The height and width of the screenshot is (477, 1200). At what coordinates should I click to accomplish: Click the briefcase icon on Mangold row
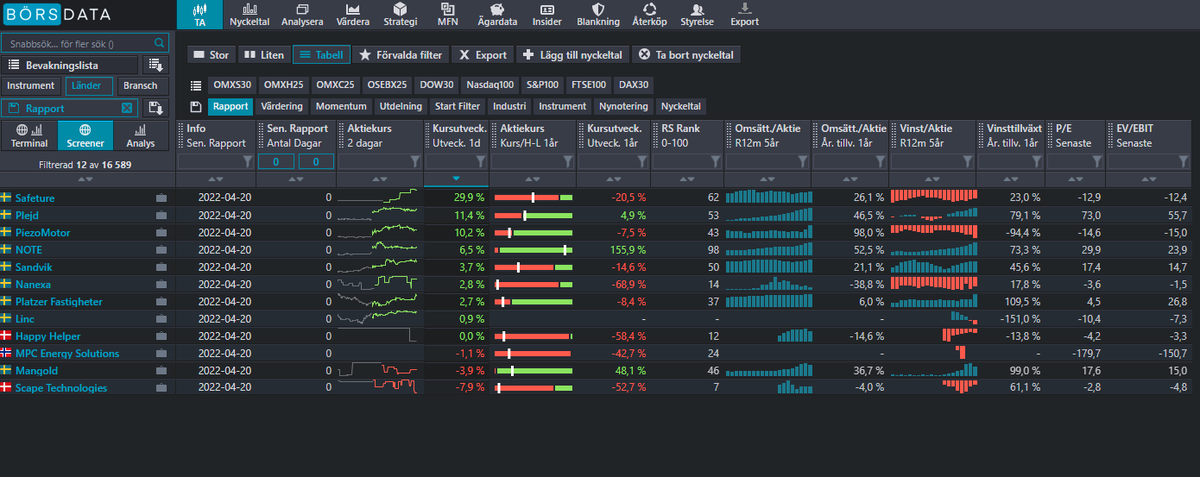click(161, 370)
